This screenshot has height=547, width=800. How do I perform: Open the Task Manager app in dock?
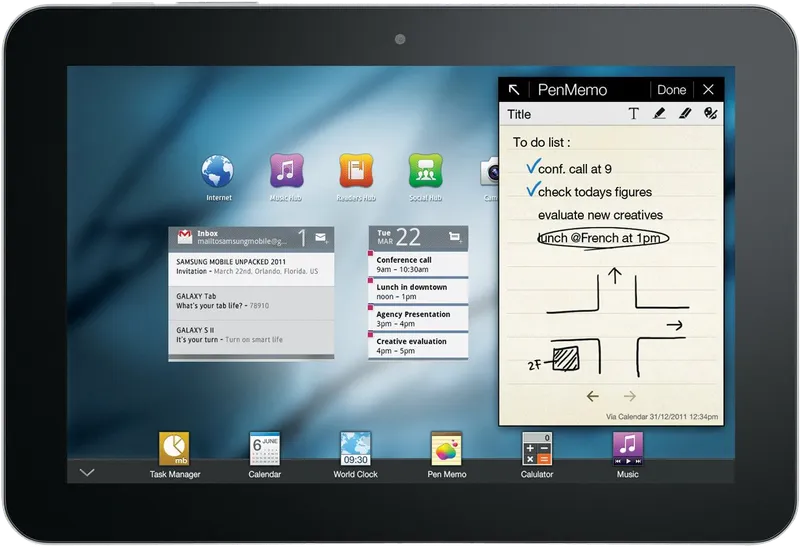tap(174, 449)
